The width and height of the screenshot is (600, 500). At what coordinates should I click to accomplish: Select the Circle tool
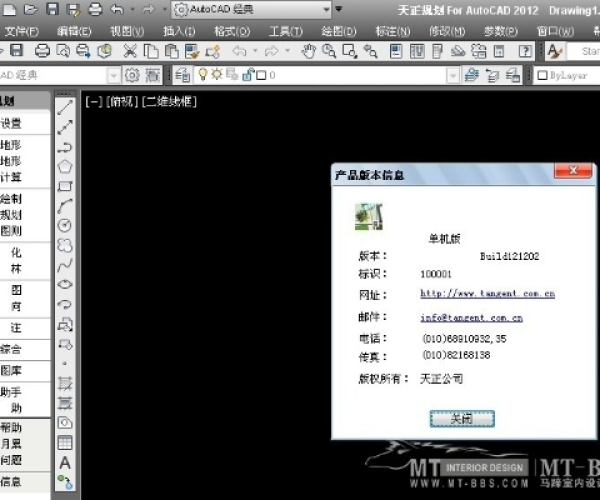tap(65, 225)
